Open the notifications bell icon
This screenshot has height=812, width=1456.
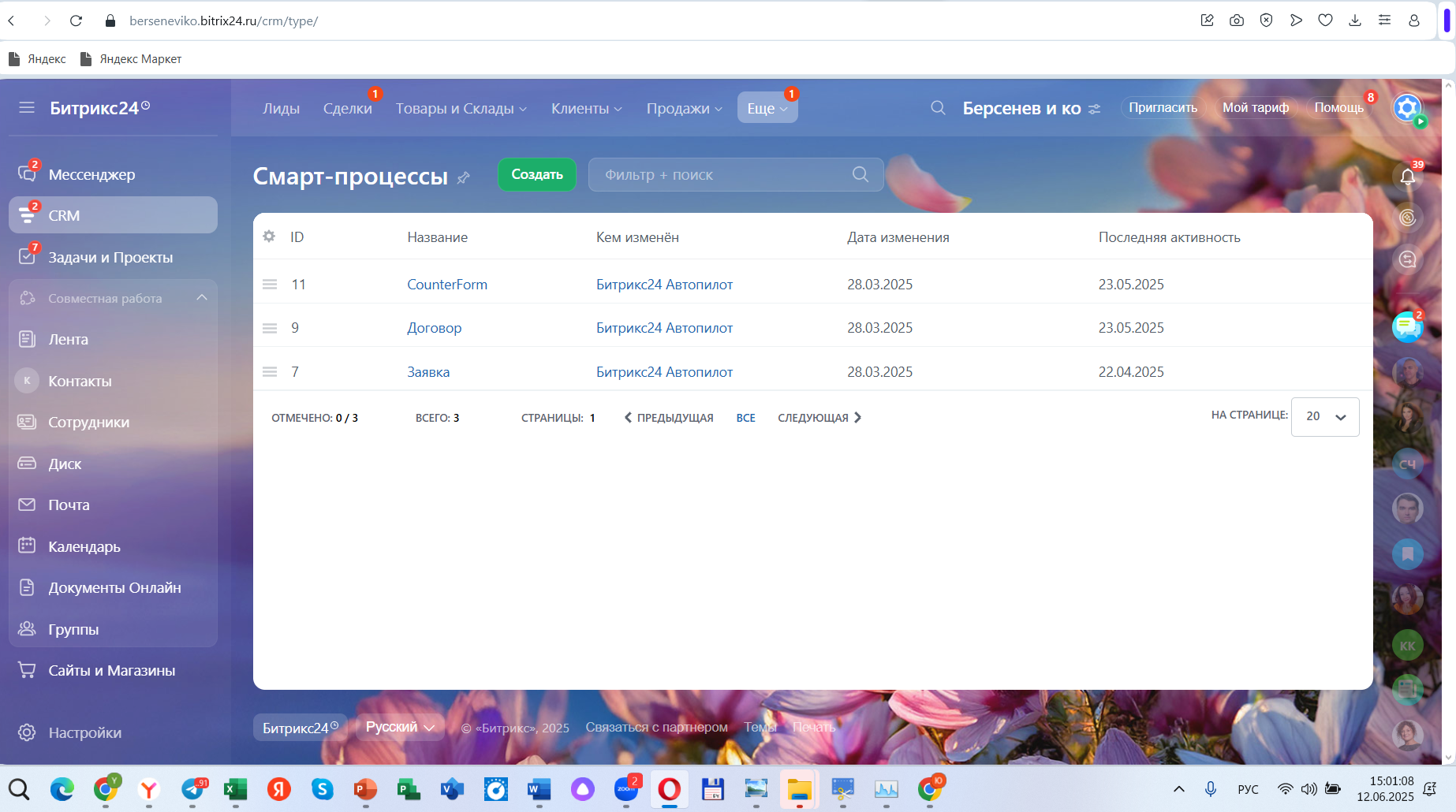[x=1407, y=177]
